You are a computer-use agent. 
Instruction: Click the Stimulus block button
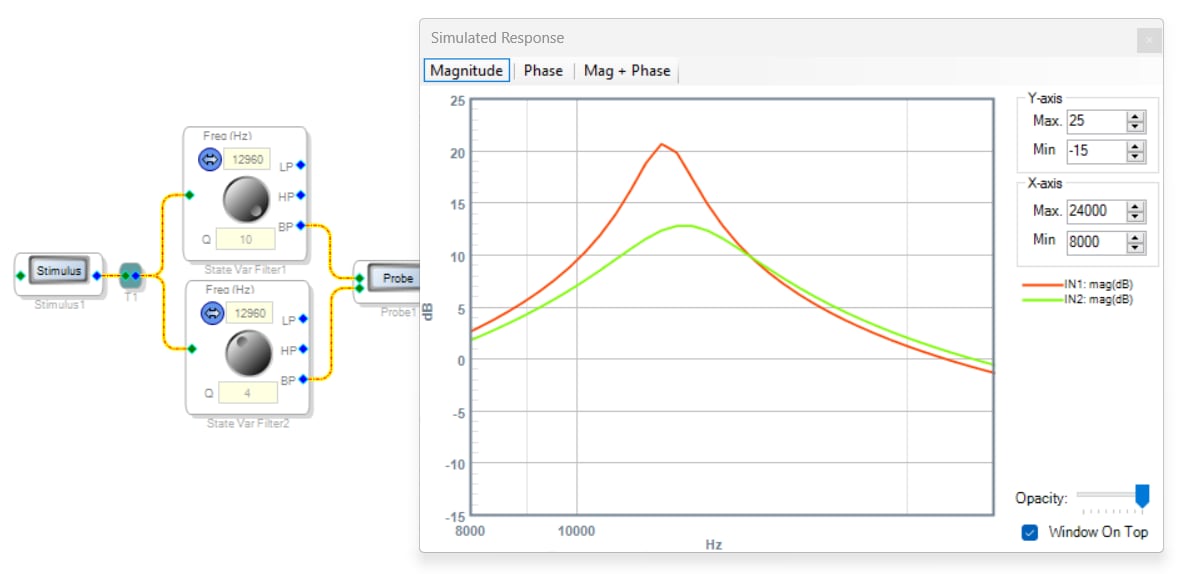[x=58, y=272]
